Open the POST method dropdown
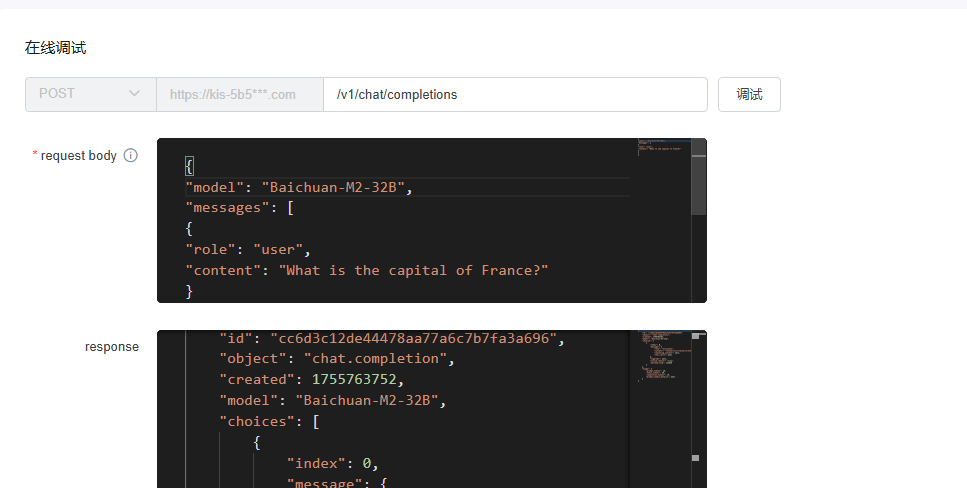This screenshot has height=488, width=967. point(91,94)
